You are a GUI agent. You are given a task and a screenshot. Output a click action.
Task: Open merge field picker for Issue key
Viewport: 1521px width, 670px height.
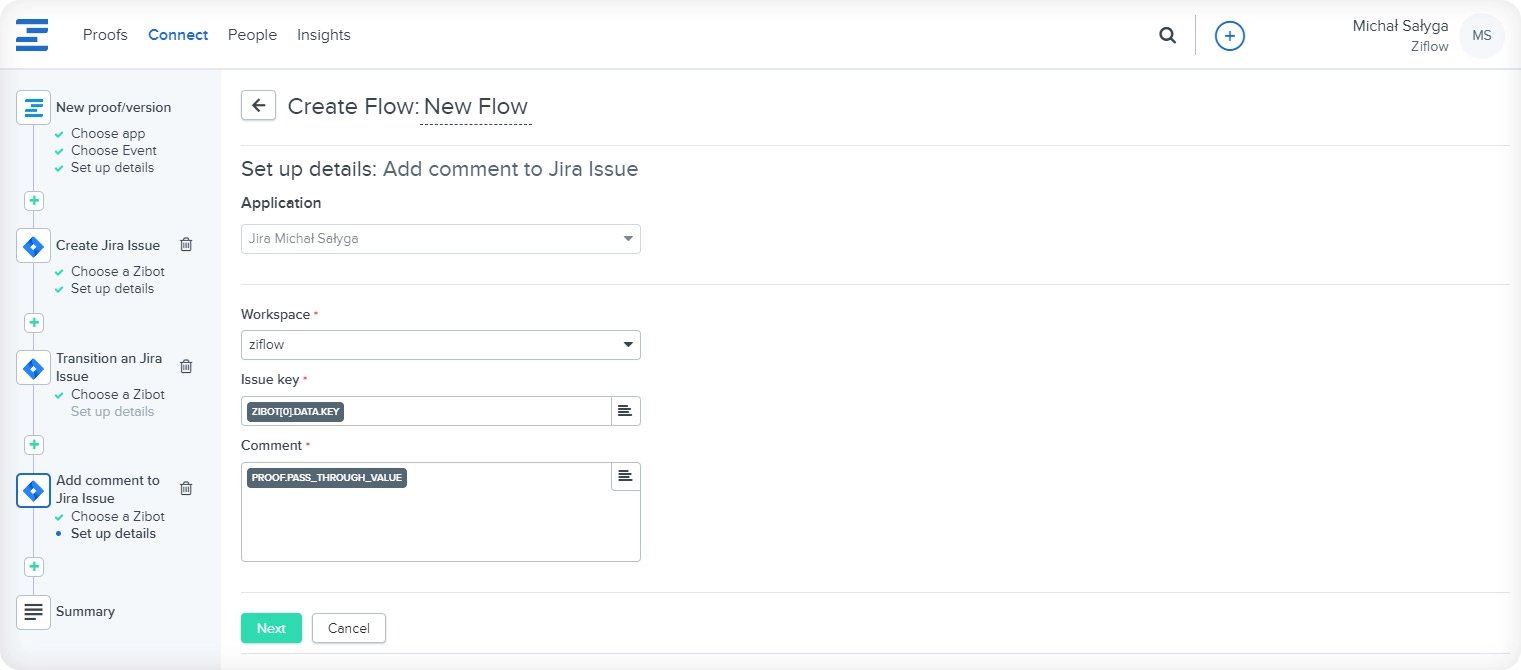click(x=625, y=410)
